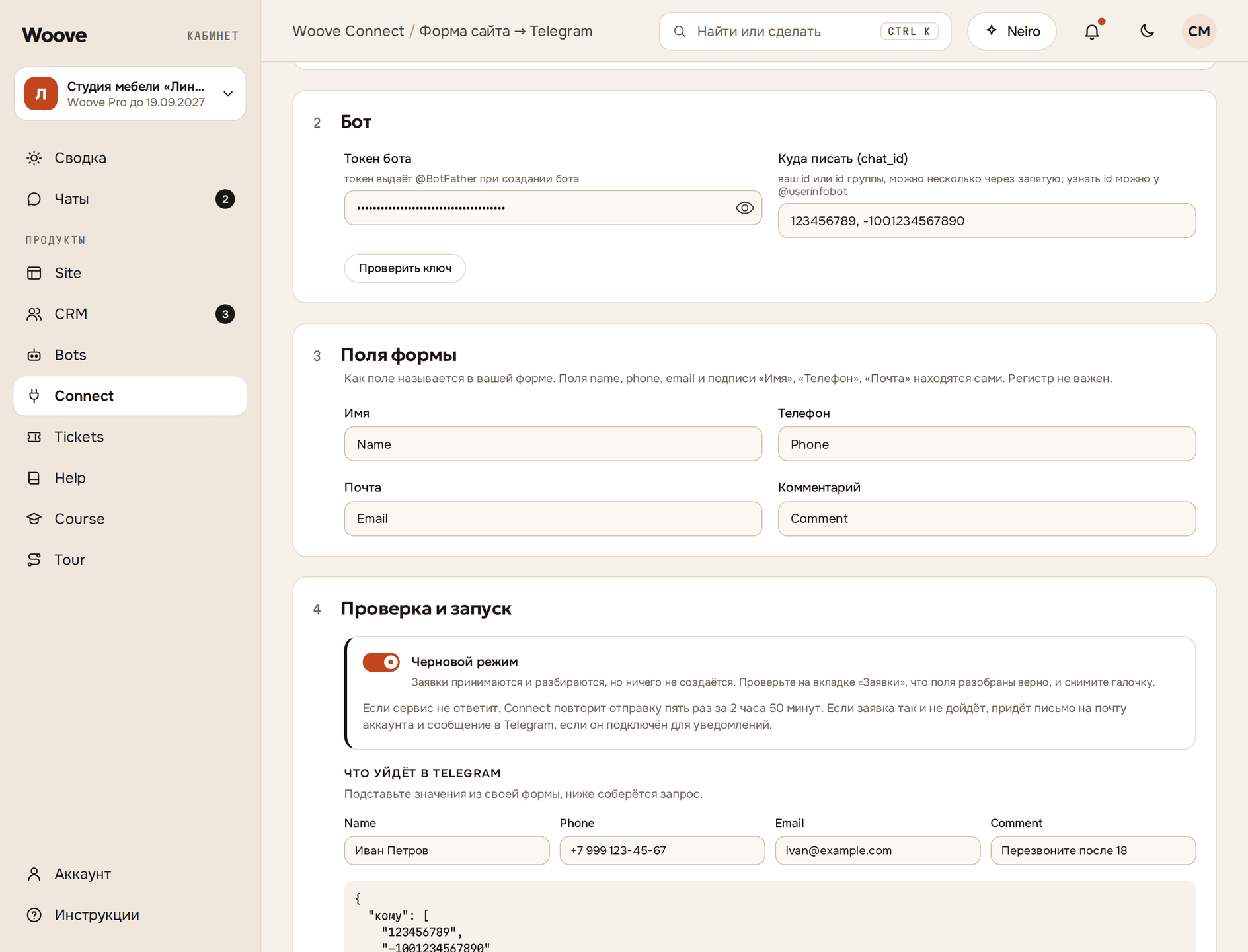
Task: Select Connect in sidebar
Action: (130, 396)
